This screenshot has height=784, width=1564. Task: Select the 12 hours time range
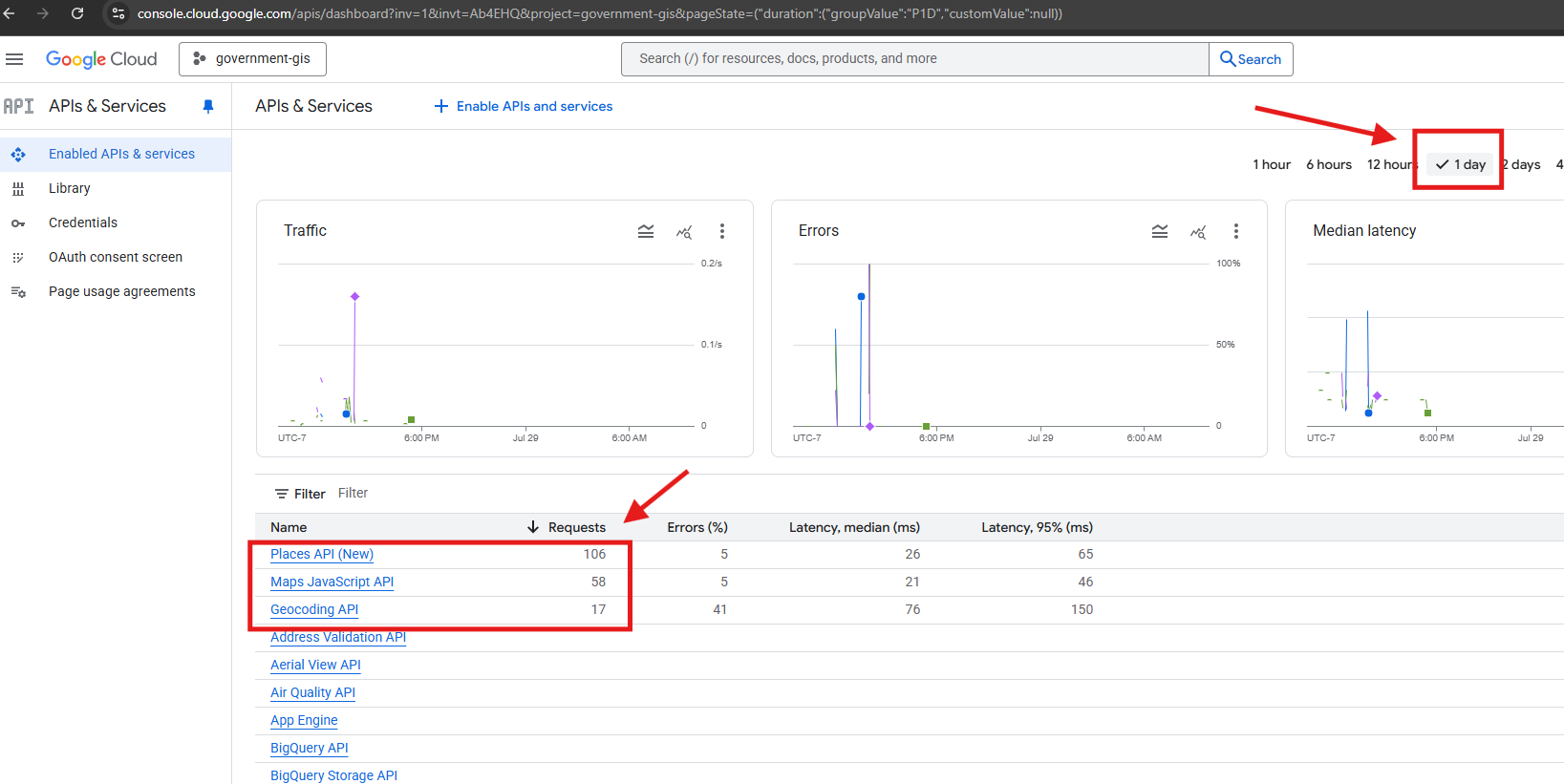click(1390, 164)
